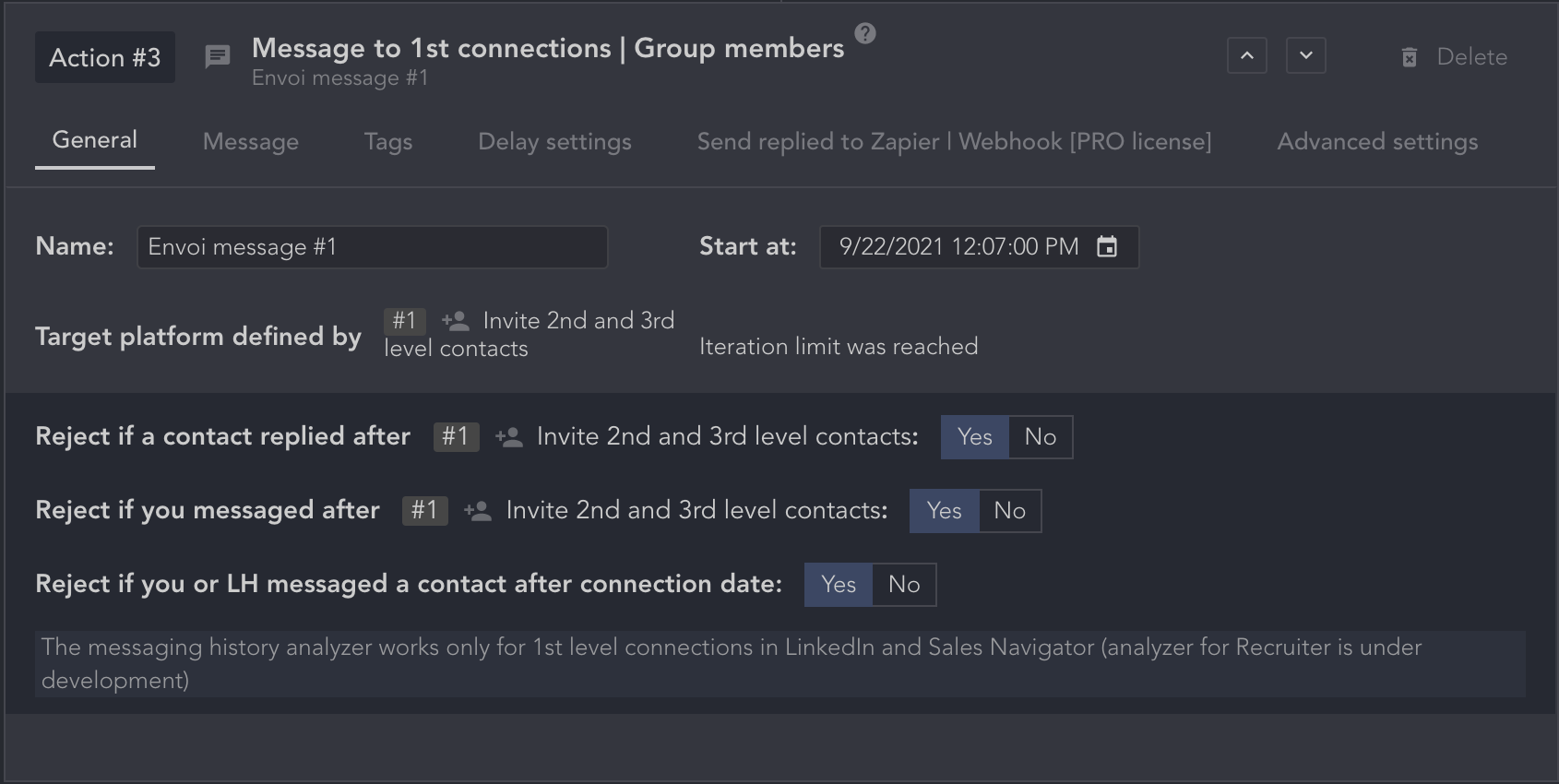Image resolution: width=1559 pixels, height=784 pixels.
Task: Click add-contact icon in 'contact replied after' row
Action: click(x=509, y=436)
